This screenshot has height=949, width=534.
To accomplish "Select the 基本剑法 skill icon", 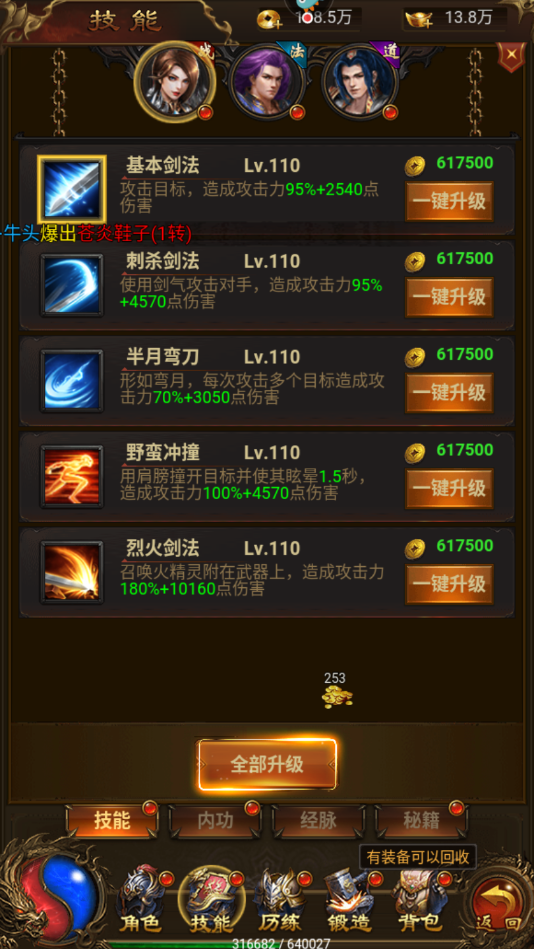I will pyautogui.click(x=72, y=190).
